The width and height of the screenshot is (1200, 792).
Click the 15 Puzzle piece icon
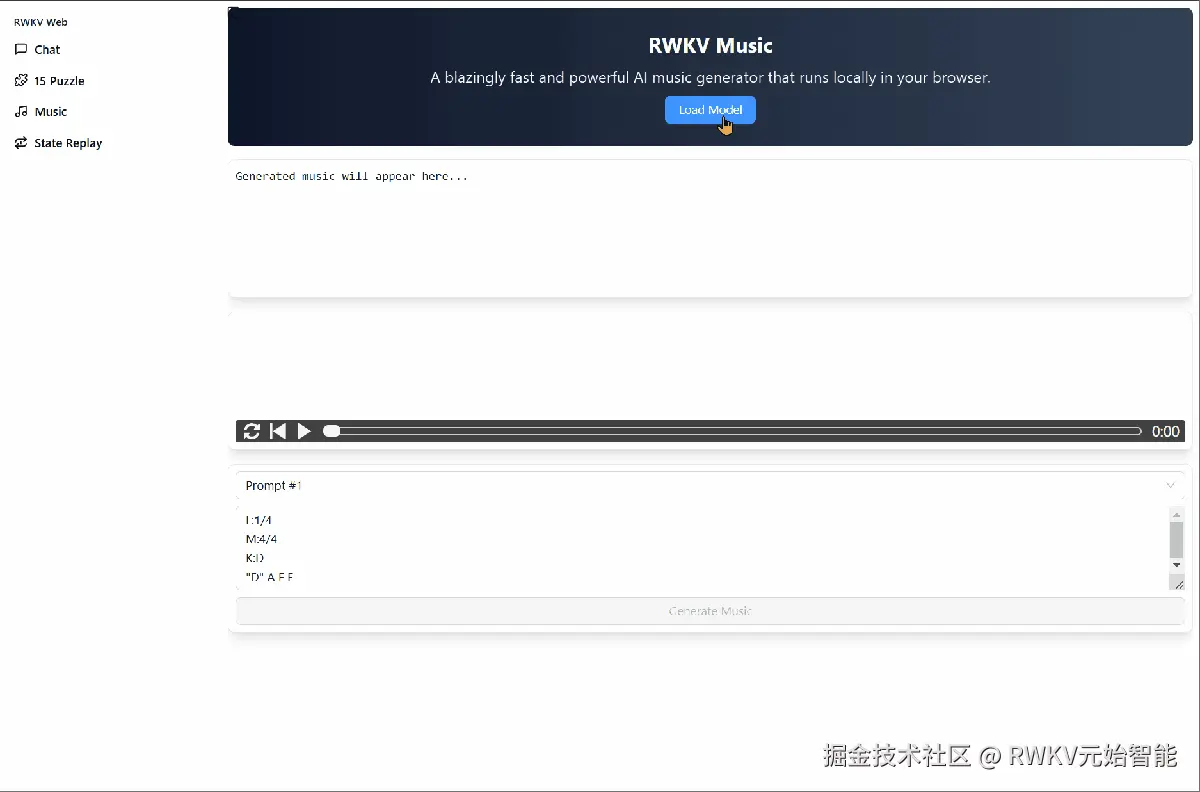pyautogui.click(x=21, y=80)
